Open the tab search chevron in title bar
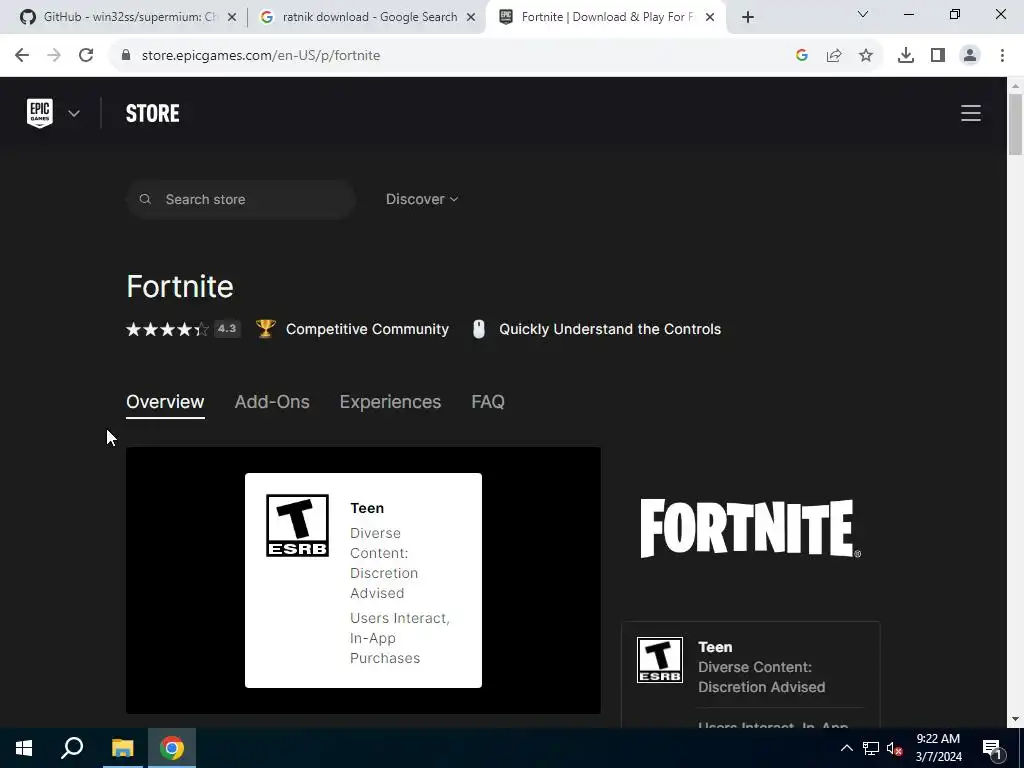The width and height of the screenshot is (1024, 768). coord(863,14)
